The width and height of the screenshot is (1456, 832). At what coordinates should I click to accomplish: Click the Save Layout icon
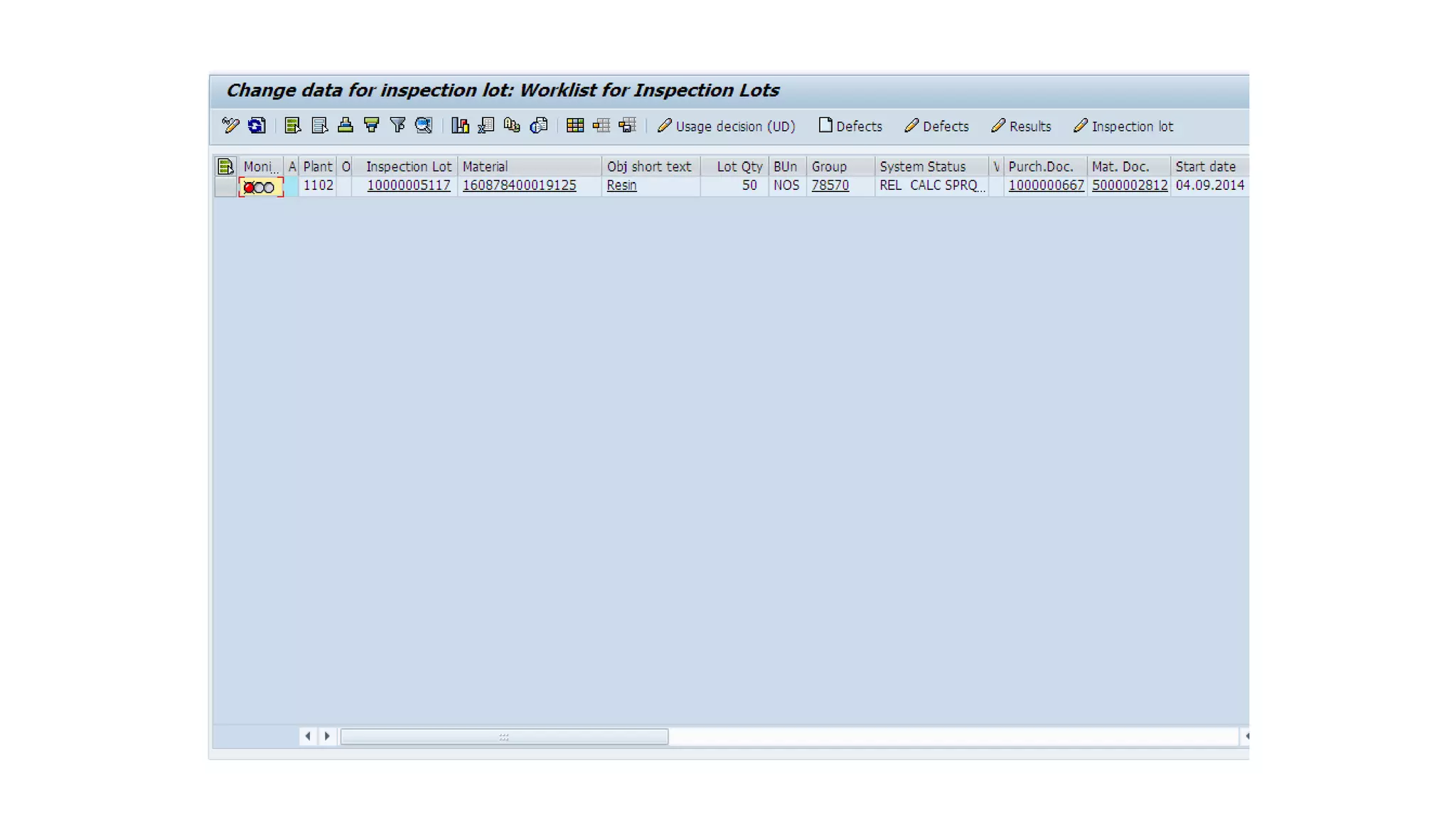click(627, 126)
